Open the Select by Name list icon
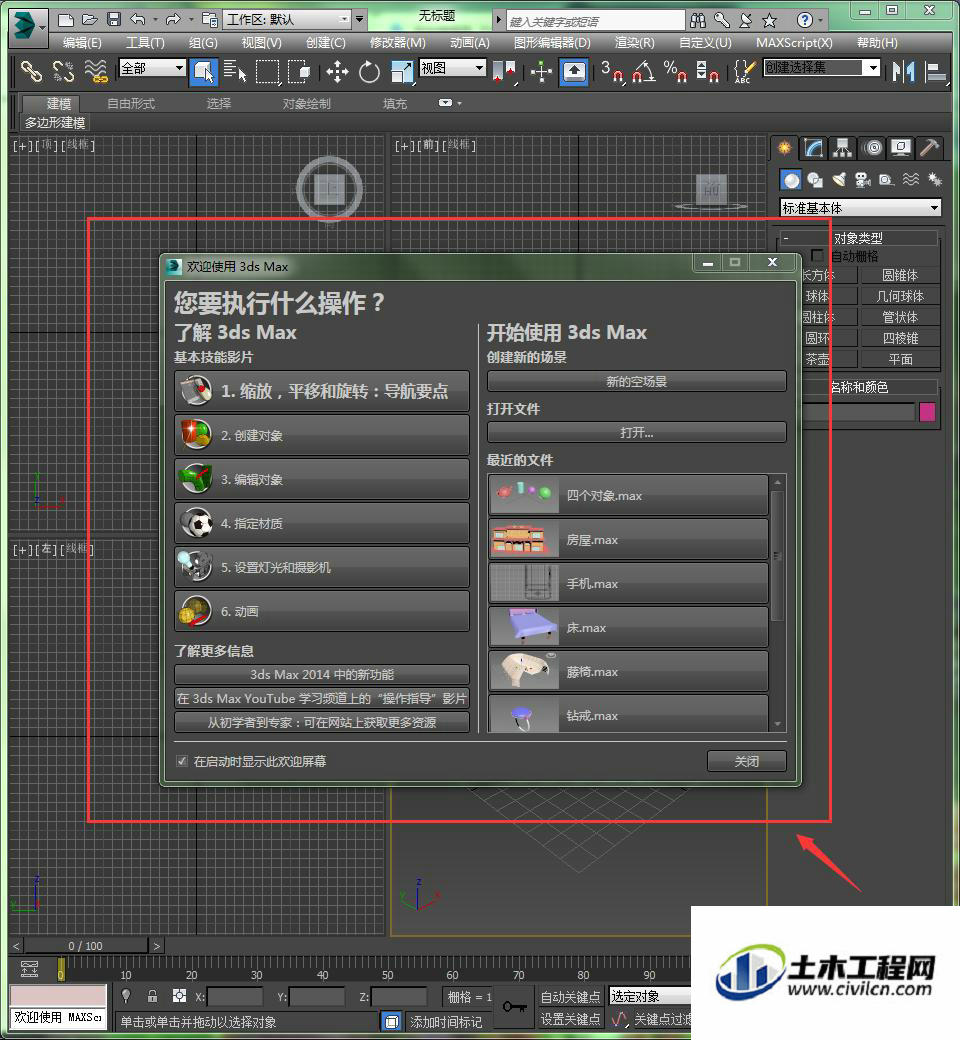The width and height of the screenshot is (960, 1040). (x=235, y=71)
